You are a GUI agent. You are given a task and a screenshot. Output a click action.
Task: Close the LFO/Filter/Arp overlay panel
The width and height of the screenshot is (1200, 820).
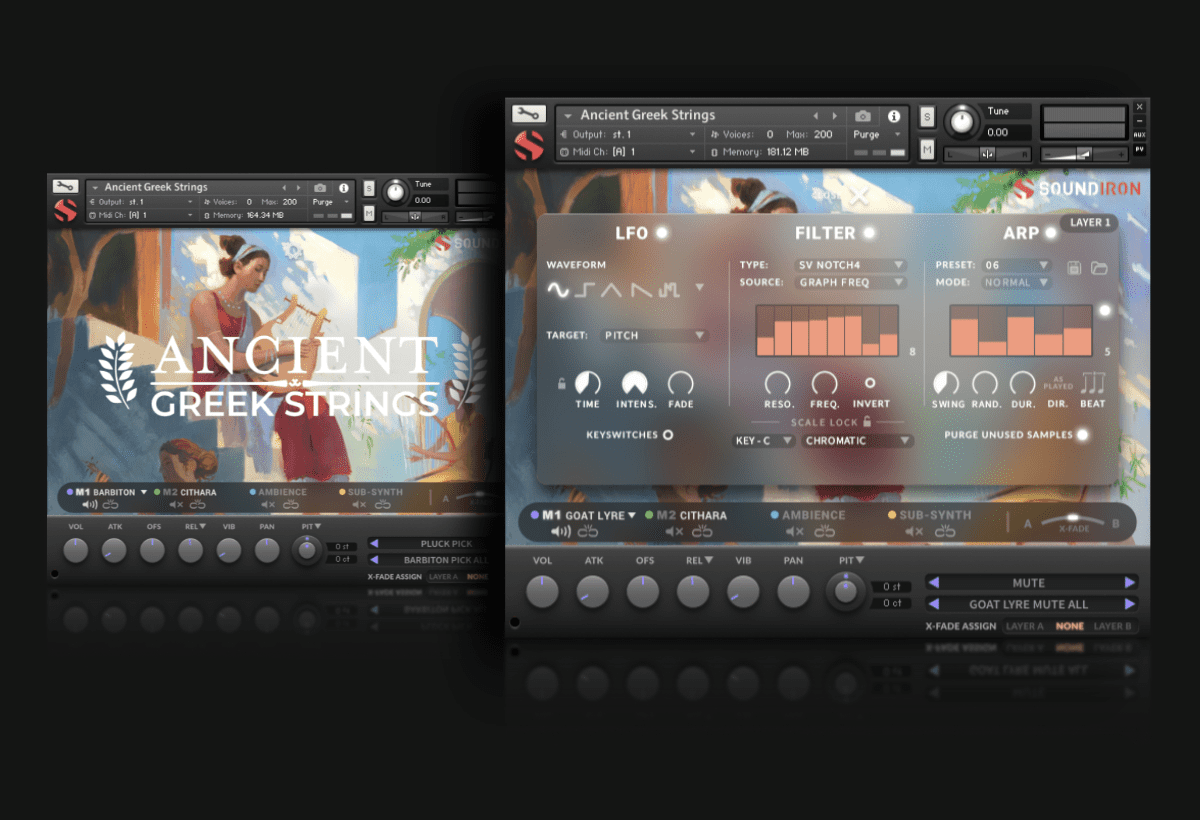pos(860,196)
